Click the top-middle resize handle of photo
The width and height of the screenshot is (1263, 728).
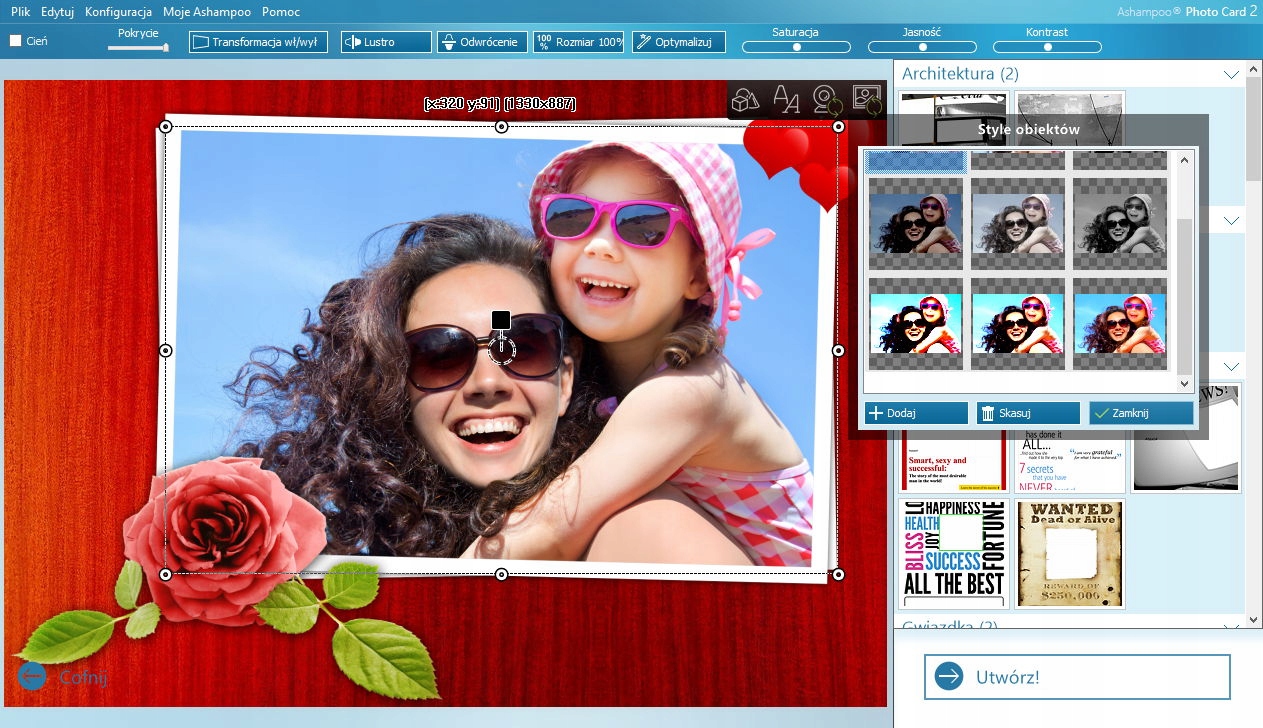click(x=502, y=126)
